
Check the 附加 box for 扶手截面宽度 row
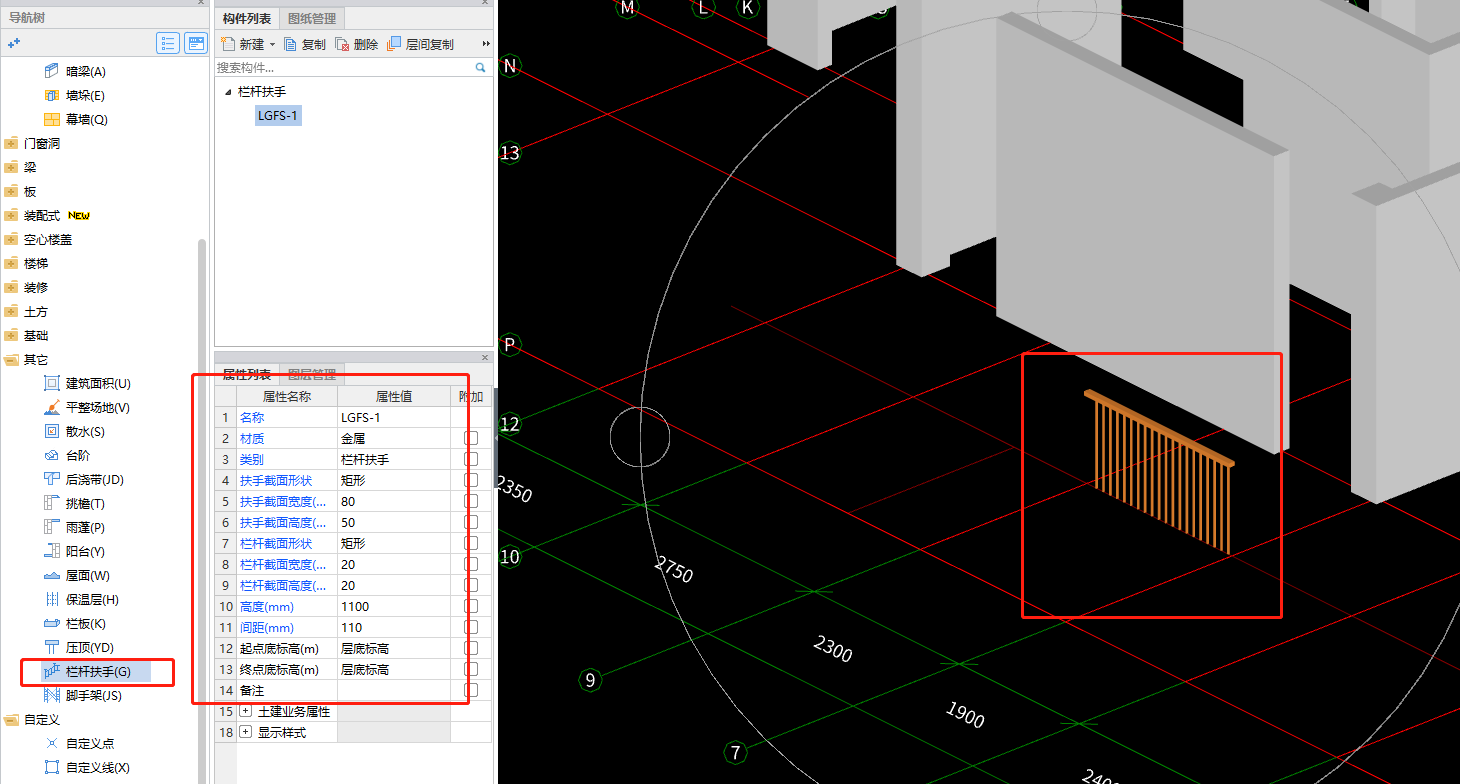click(x=471, y=501)
